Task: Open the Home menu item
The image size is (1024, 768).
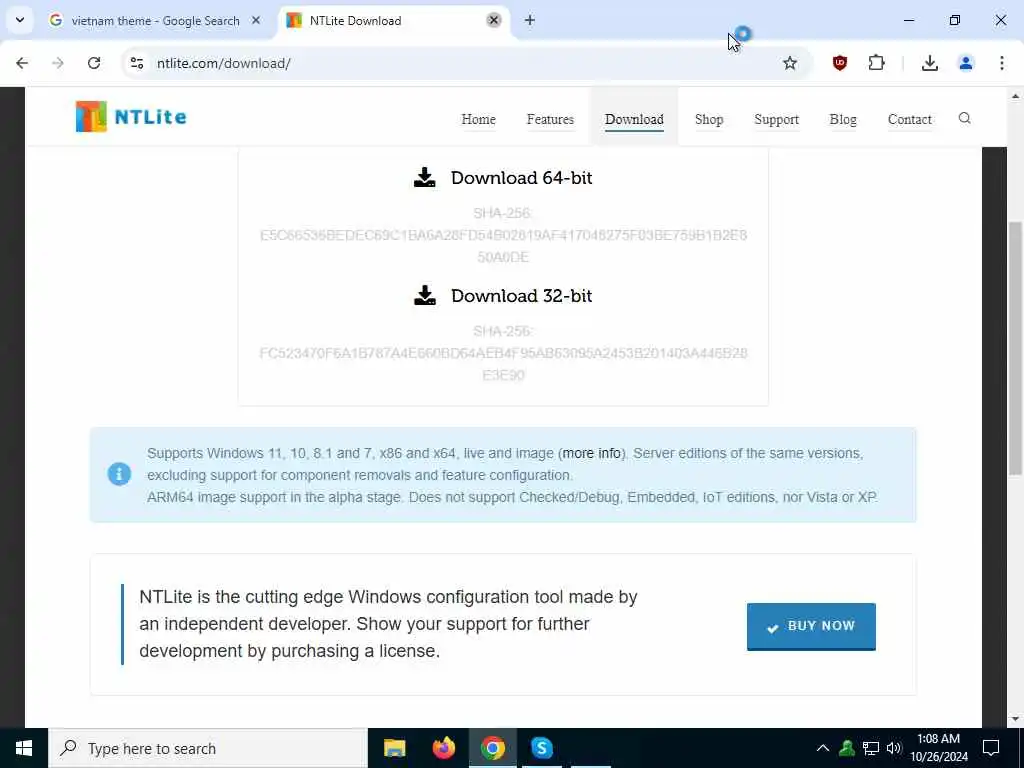Action: (x=479, y=120)
